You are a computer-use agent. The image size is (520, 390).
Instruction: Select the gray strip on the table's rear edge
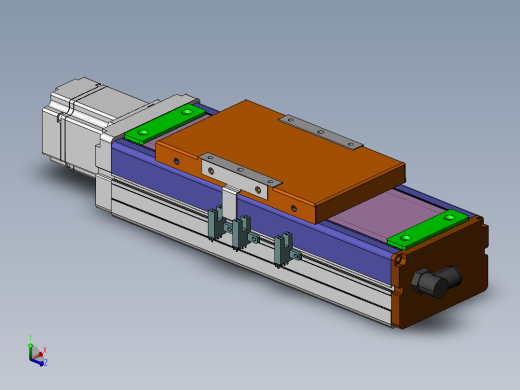pos(321,132)
